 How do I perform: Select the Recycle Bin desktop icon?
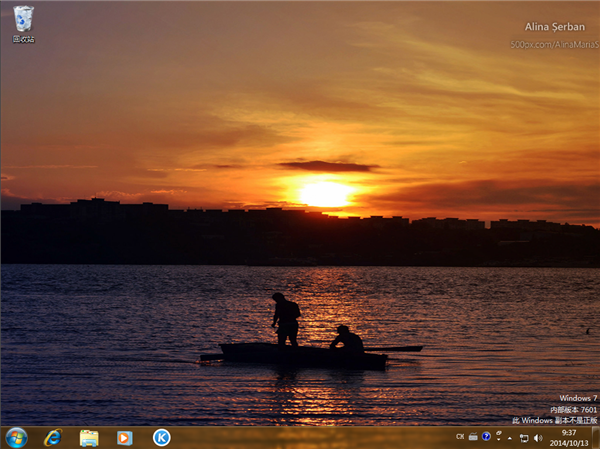(x=23, y=22)
